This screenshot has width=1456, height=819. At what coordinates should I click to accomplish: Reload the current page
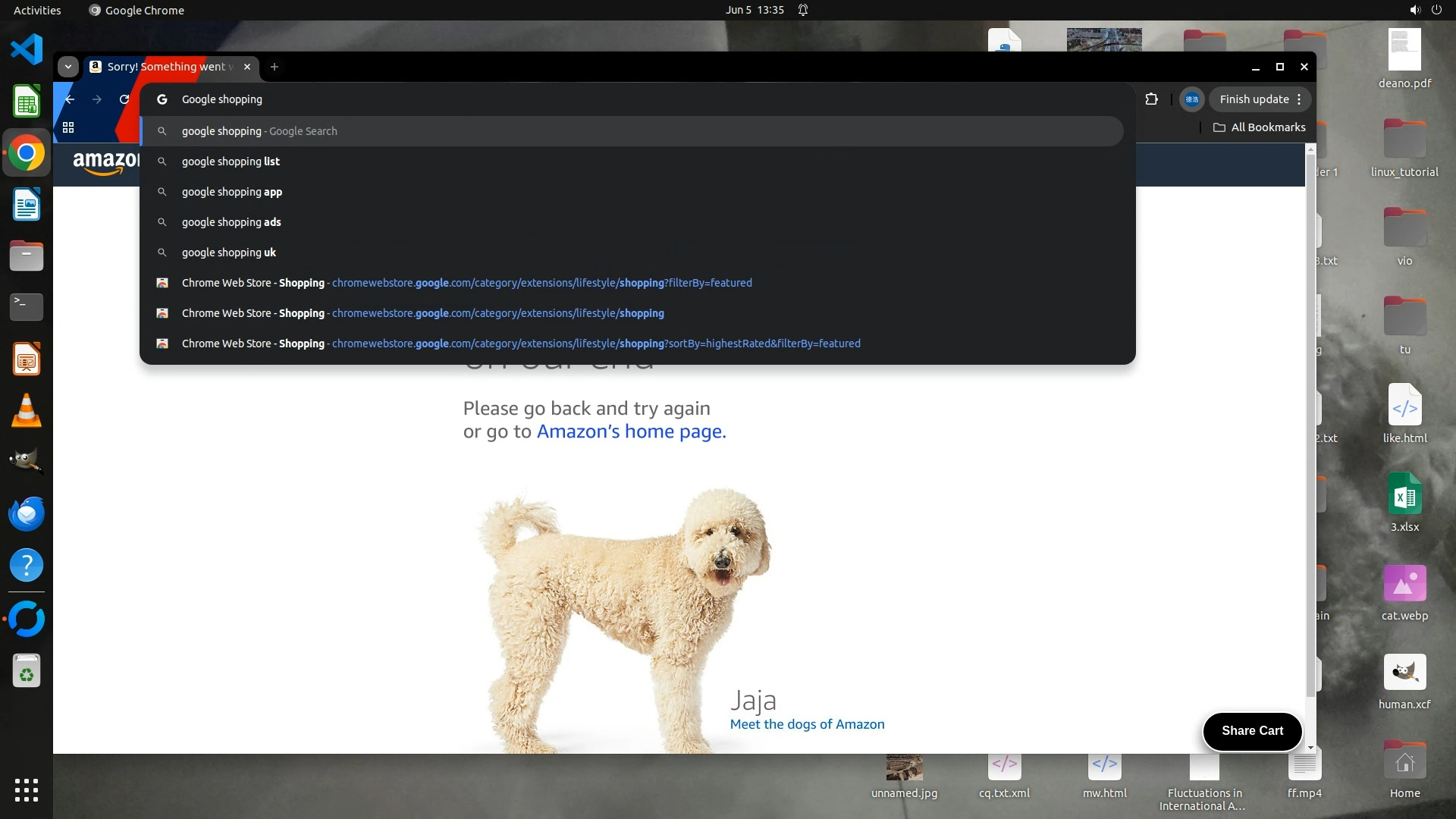pos(124,99)
